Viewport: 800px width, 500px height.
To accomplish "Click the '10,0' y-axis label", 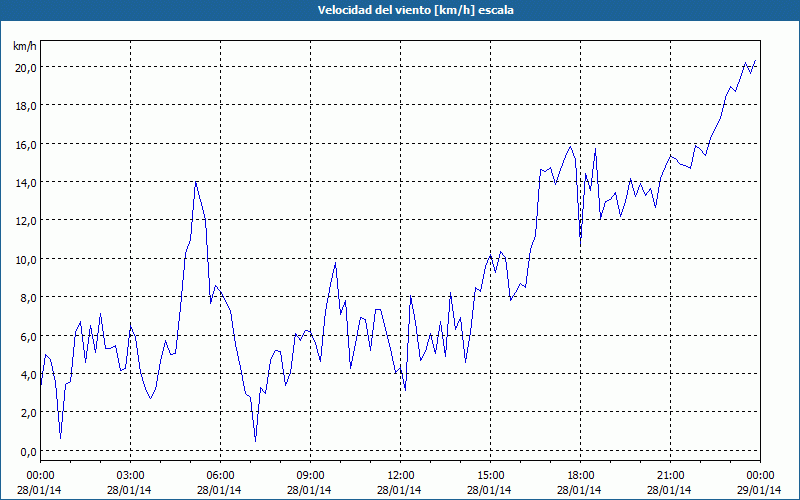I will 25,259.
